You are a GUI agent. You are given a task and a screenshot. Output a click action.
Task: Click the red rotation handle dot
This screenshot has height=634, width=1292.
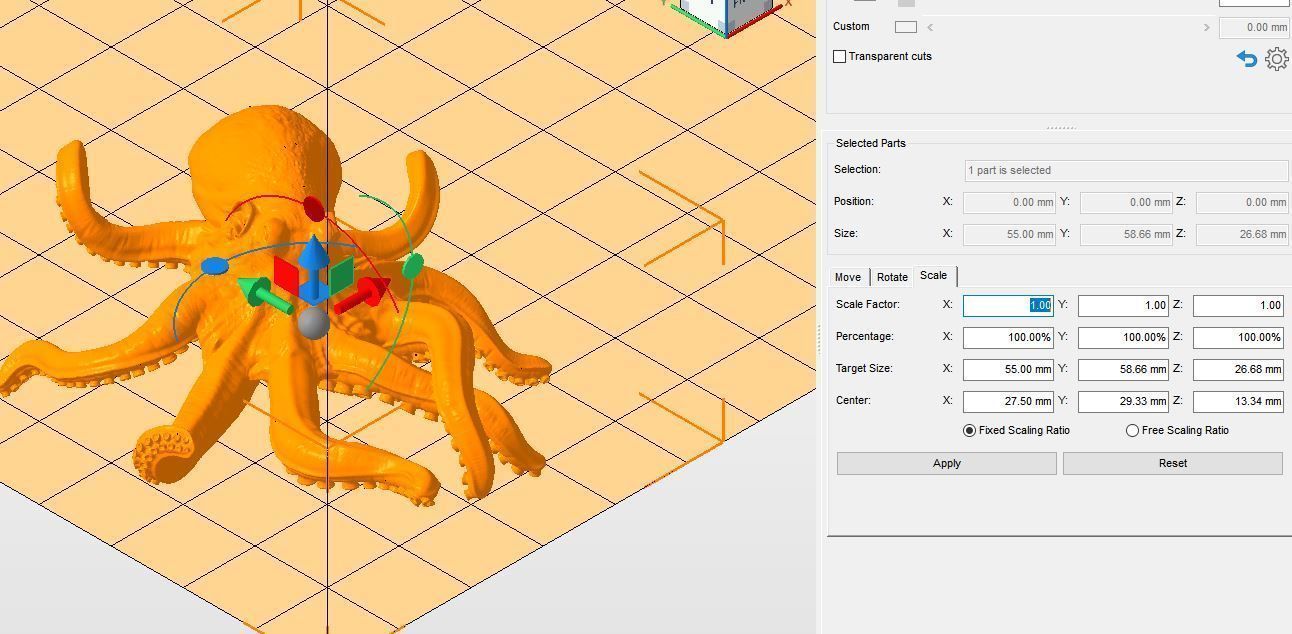tap(314, 210)
